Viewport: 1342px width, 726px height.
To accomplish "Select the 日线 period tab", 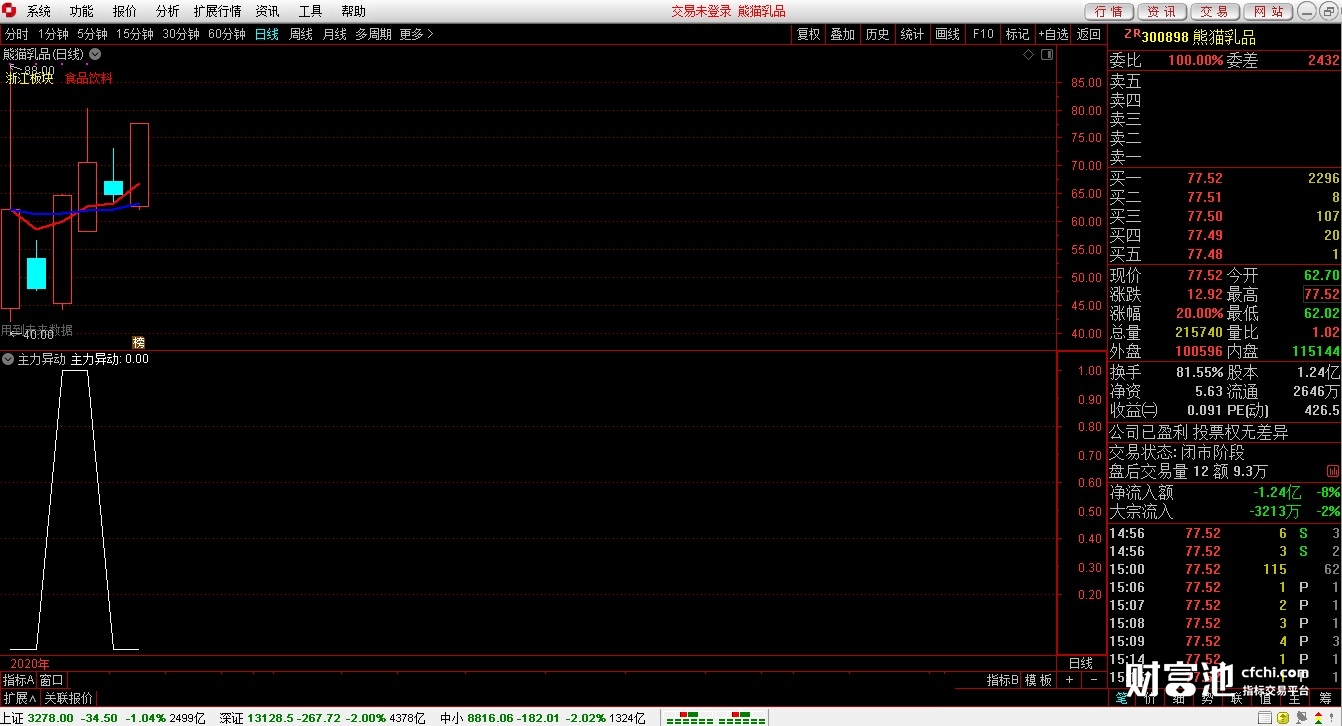I will click(x=267, y=34).
